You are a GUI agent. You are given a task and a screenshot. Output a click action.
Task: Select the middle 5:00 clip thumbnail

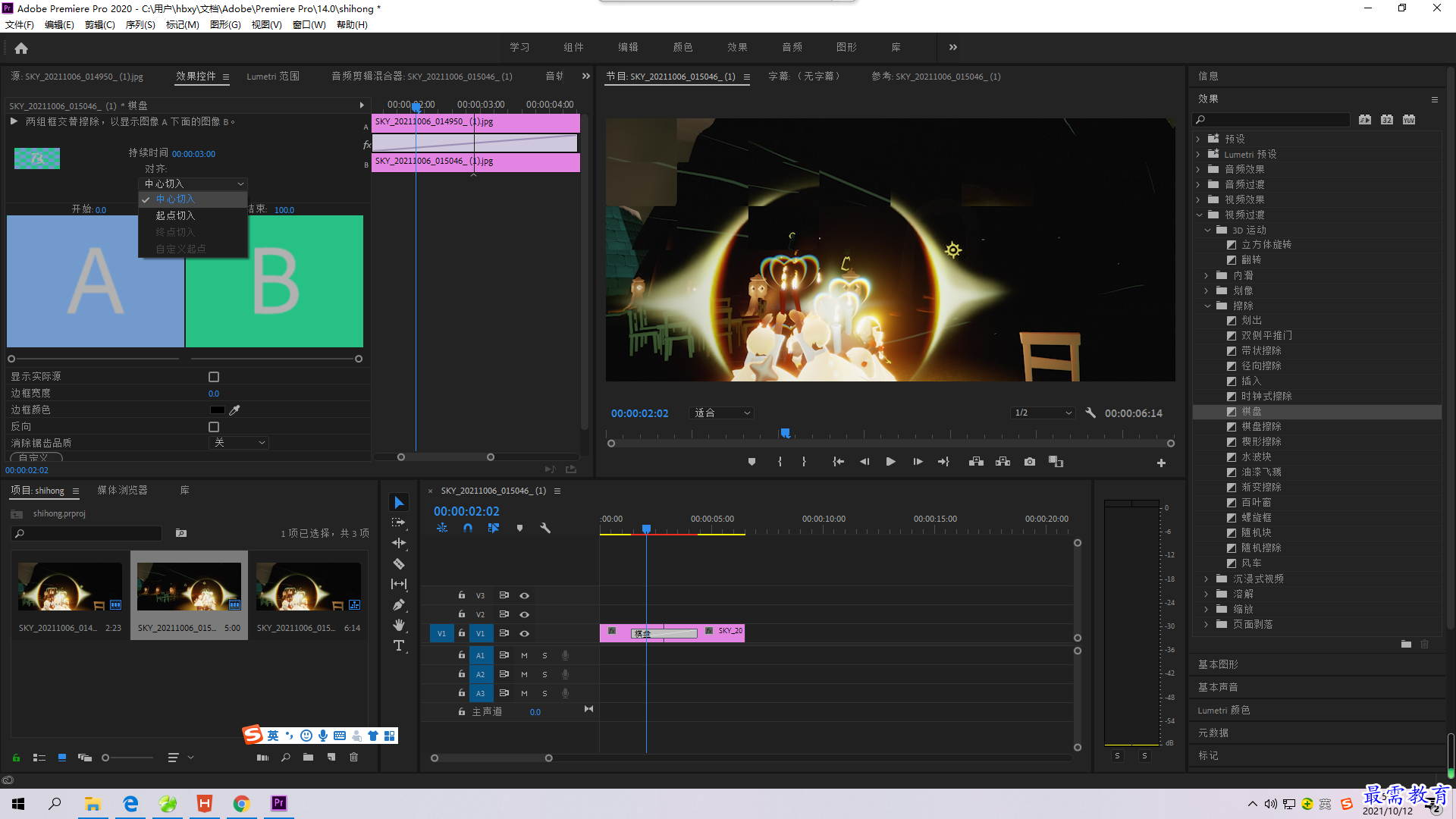point(189,587)
